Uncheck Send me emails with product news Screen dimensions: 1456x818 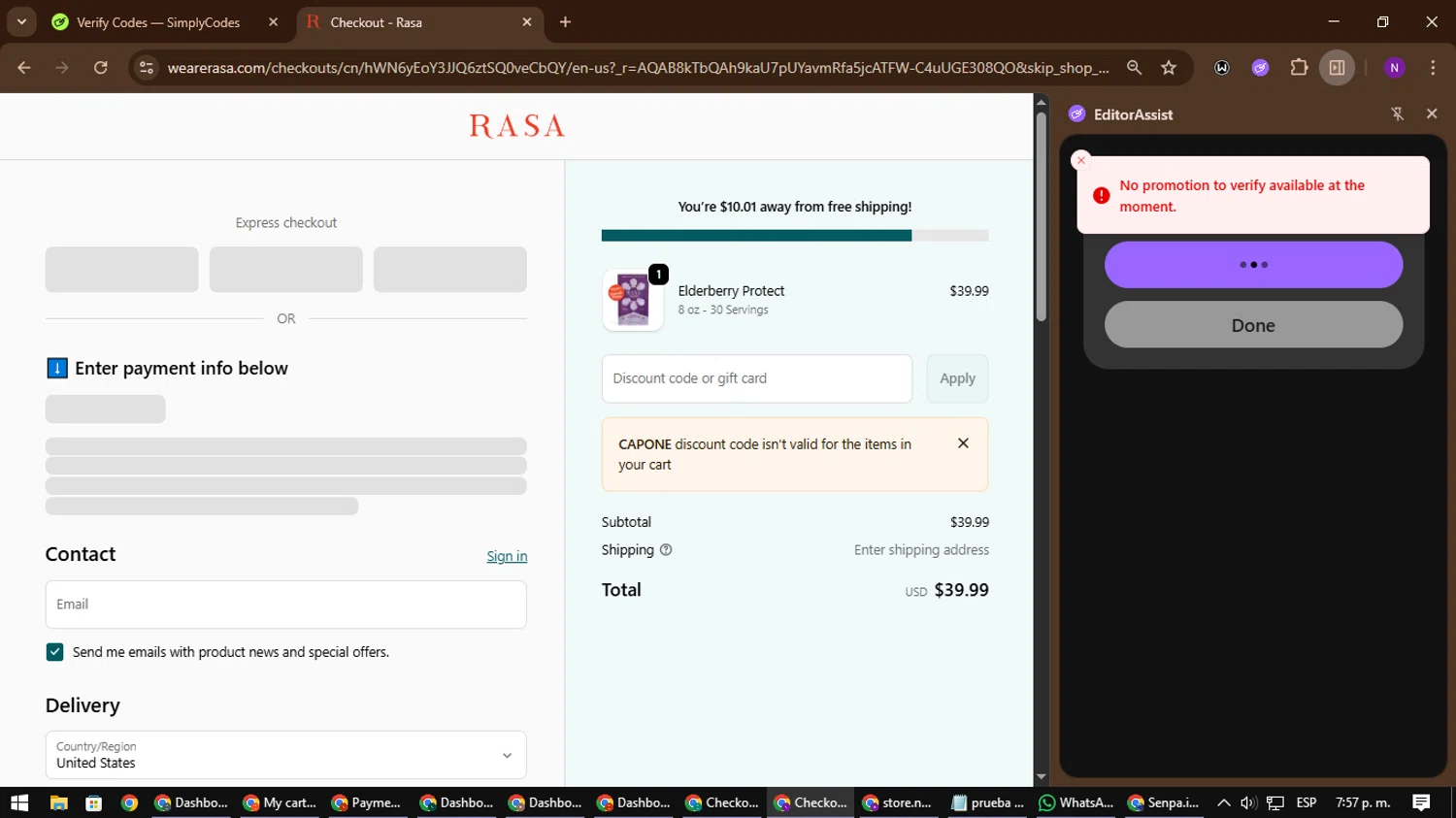point(54,652)
